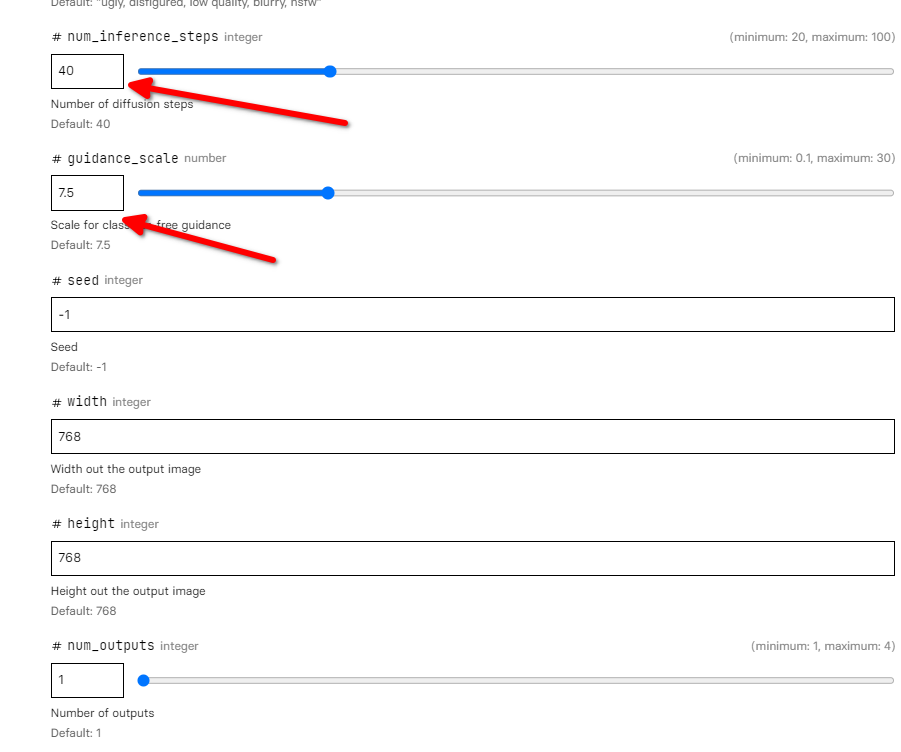Click the num_inference_steps slider handle

[x=329, y=71]
